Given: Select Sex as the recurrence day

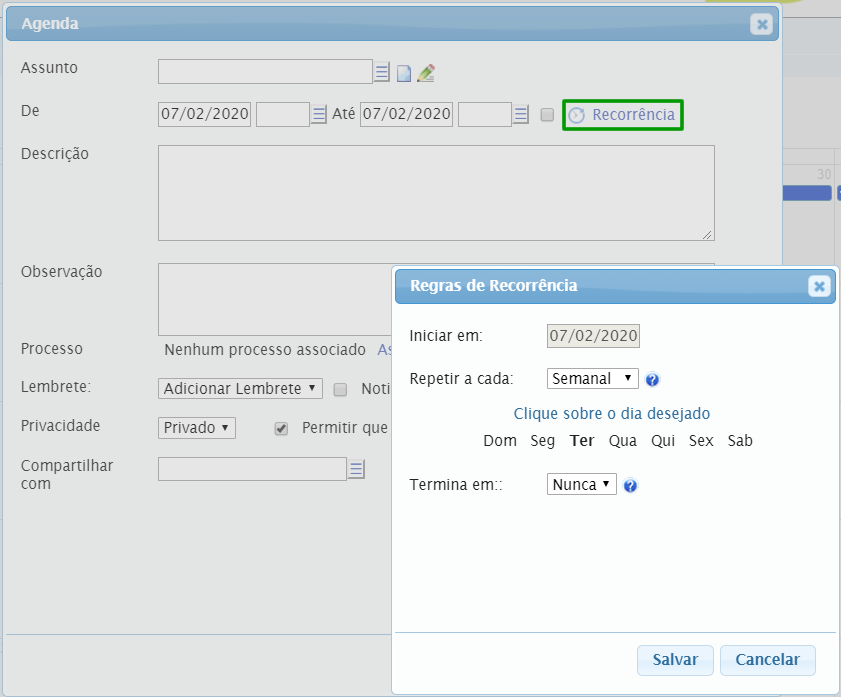Looking at the screenshot, I should [x=701, y=441].
